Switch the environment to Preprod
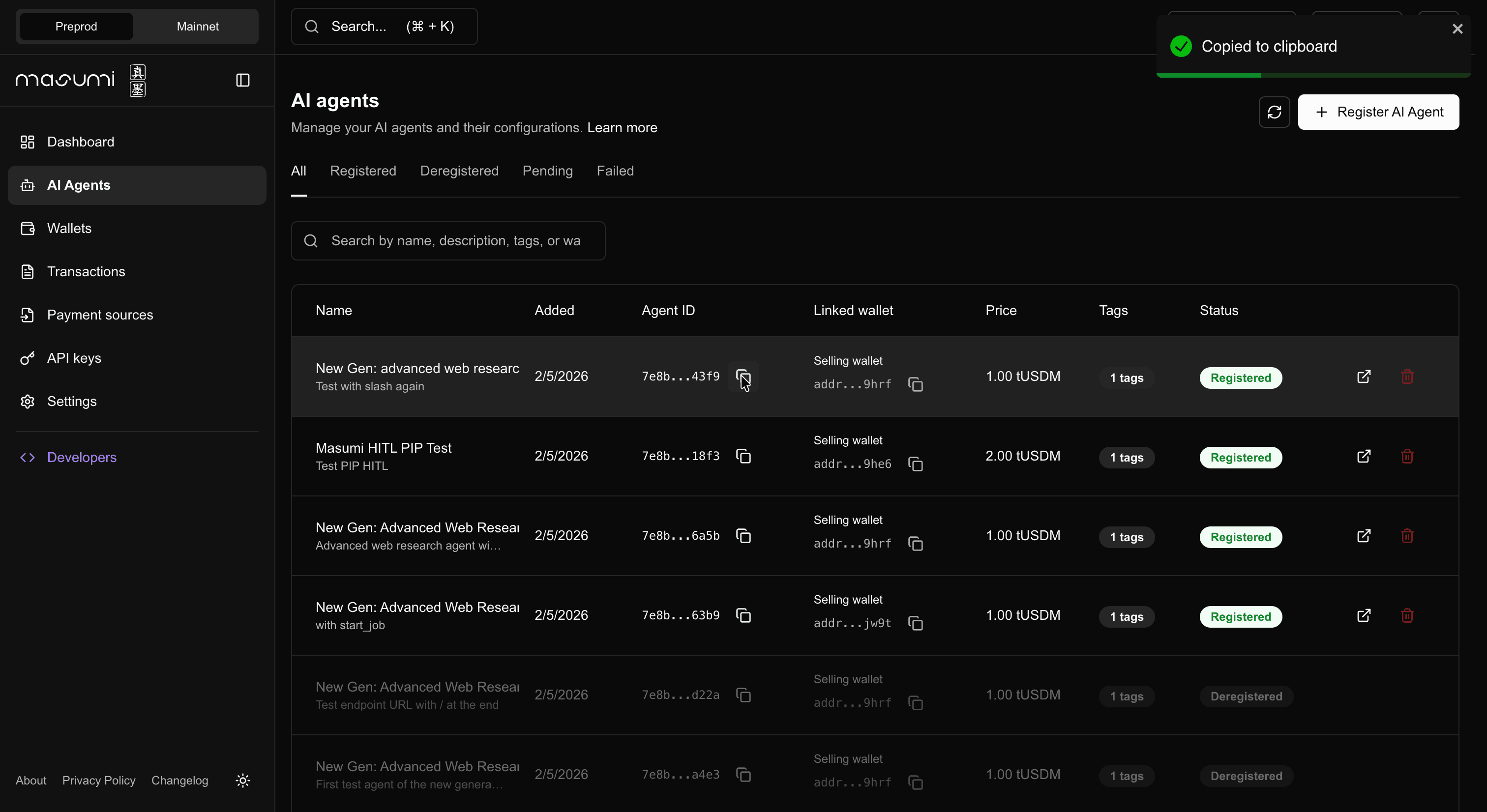 click(75, 27)
